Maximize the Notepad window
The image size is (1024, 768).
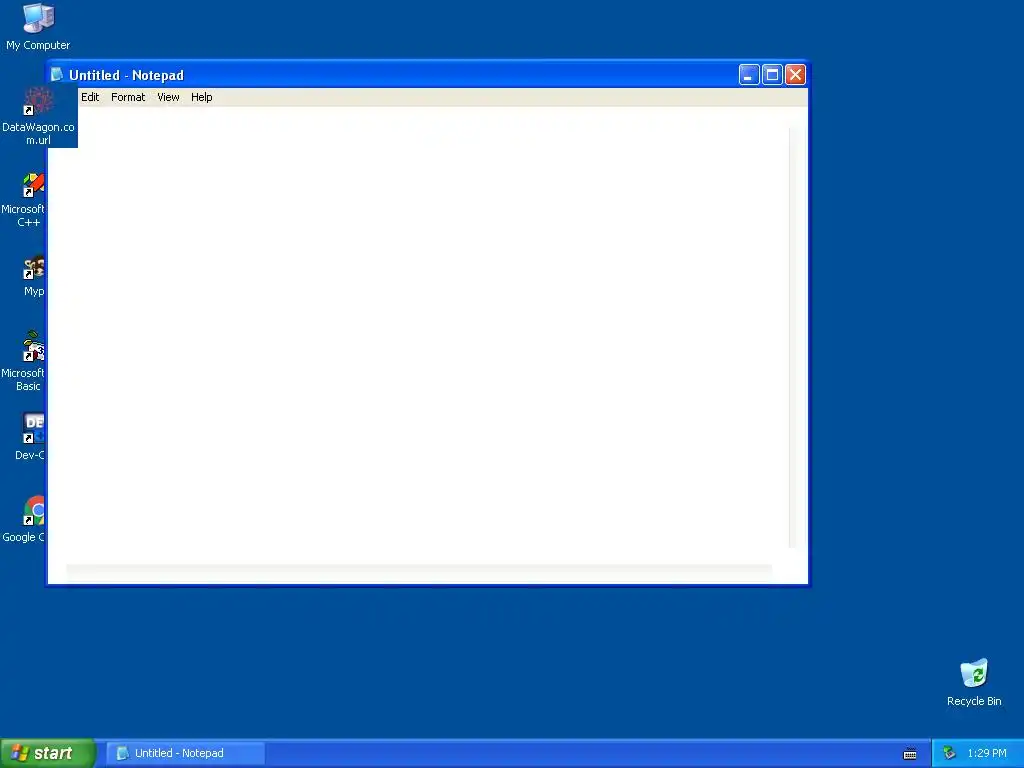click(x=772, y=74)
